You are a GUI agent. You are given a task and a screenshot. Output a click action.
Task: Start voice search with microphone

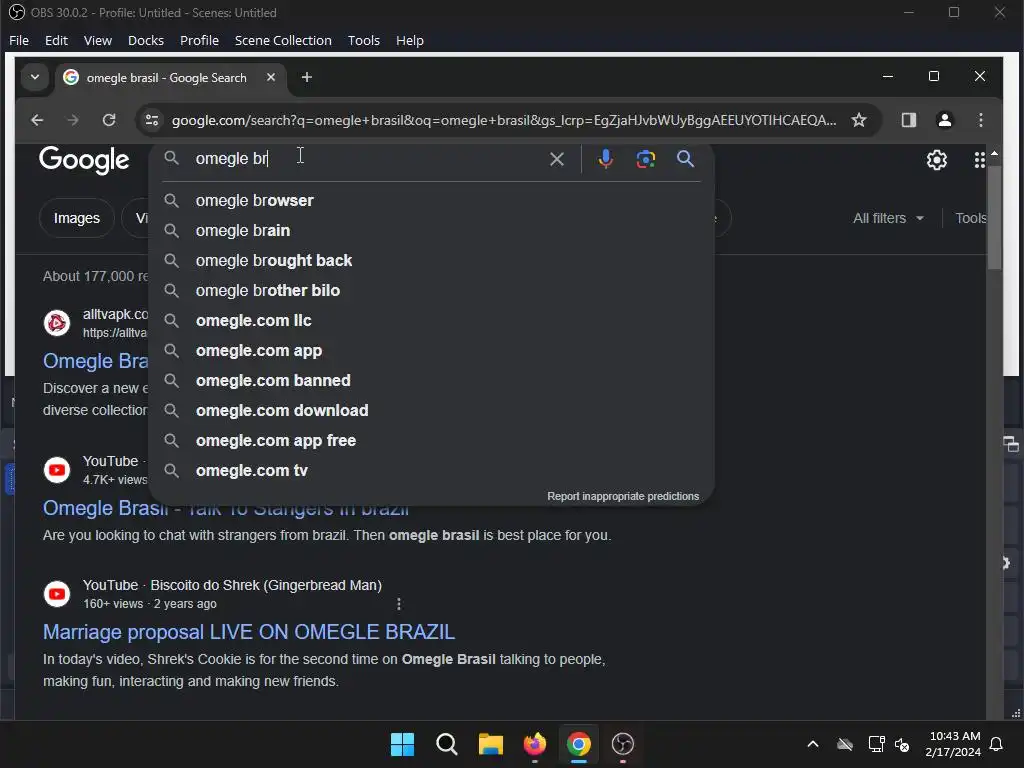[x=605, y=159]
